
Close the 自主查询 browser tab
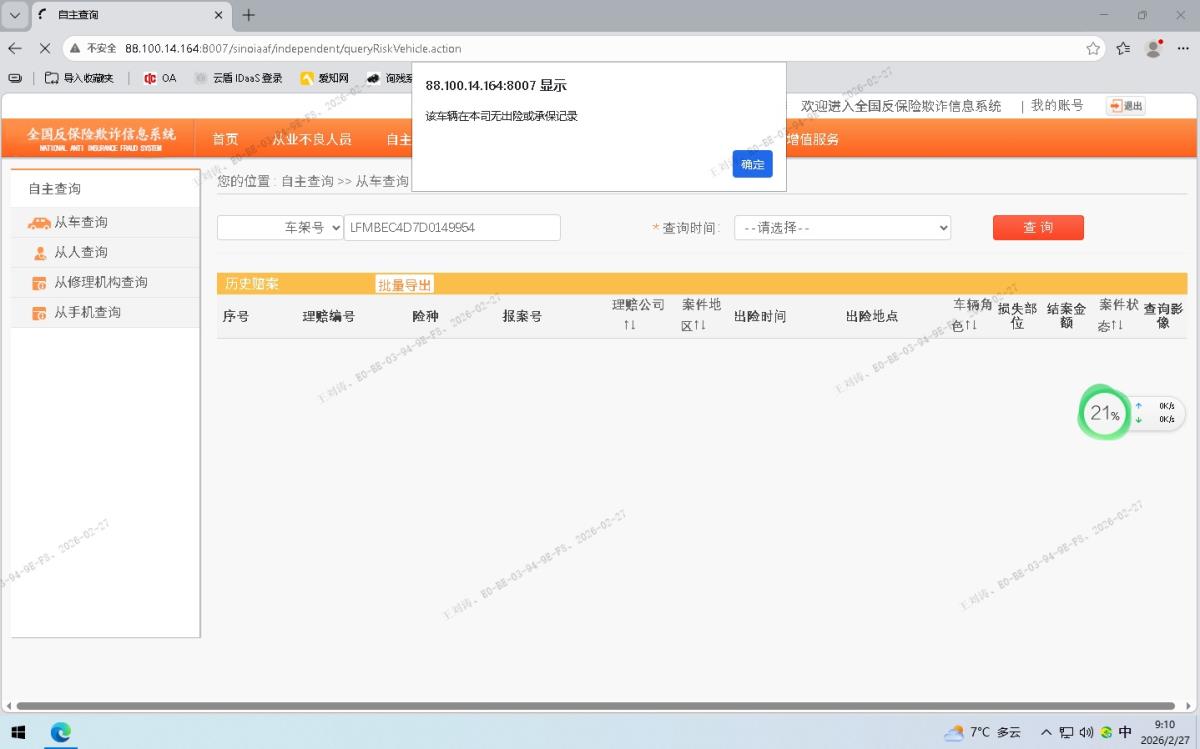coord(219,15)
